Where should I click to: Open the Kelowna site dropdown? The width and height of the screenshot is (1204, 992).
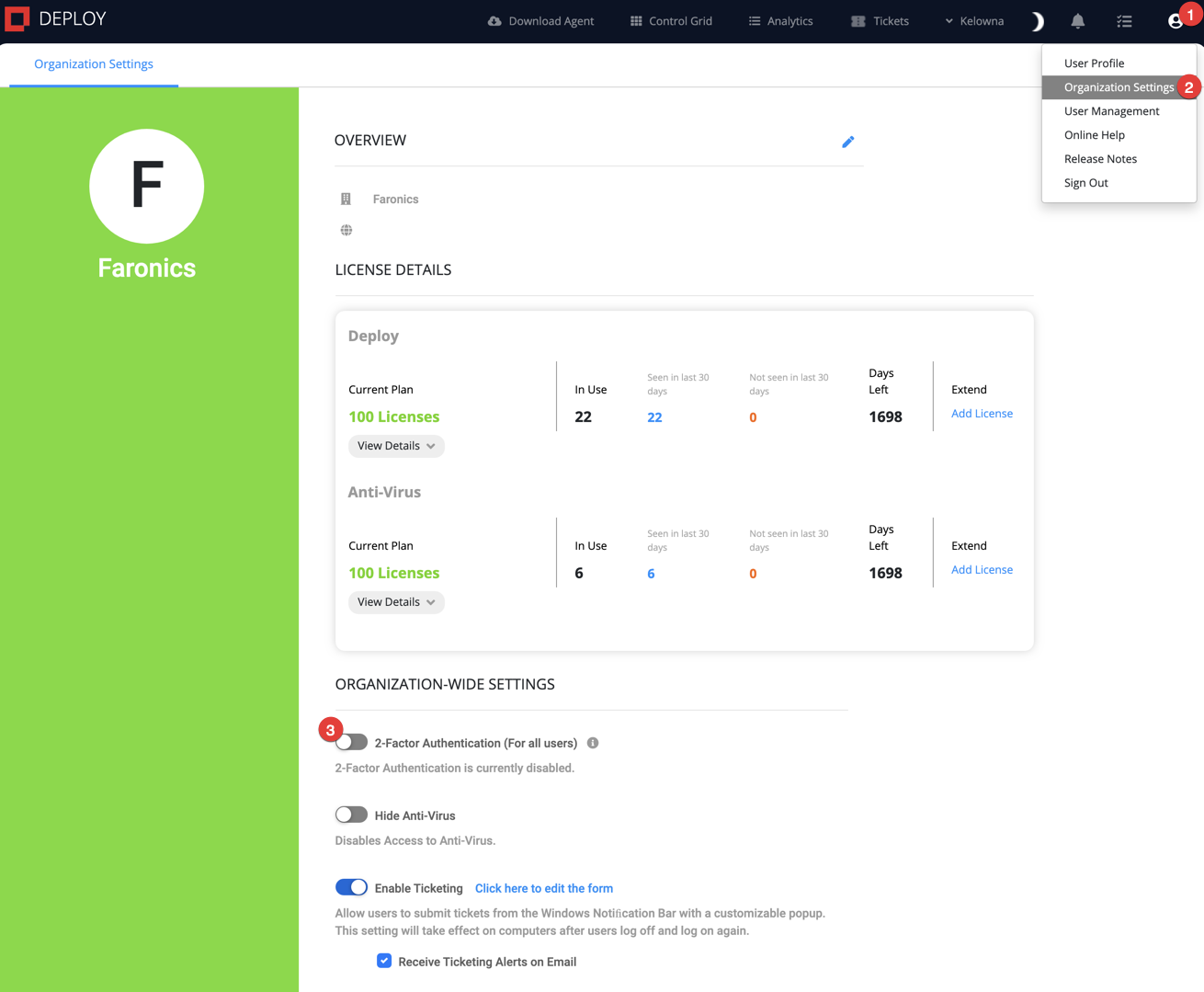tap(974, 21)
